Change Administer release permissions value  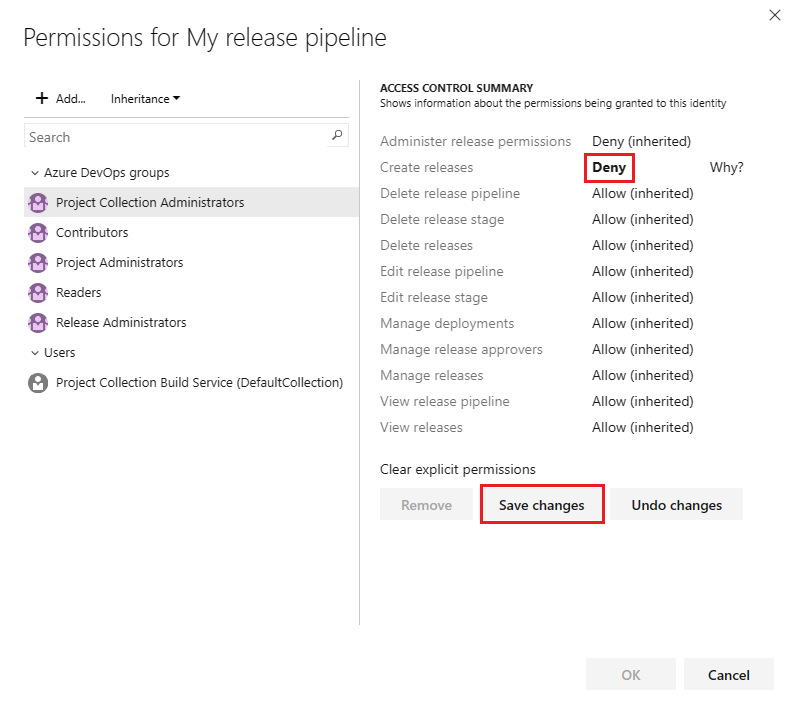641,141
